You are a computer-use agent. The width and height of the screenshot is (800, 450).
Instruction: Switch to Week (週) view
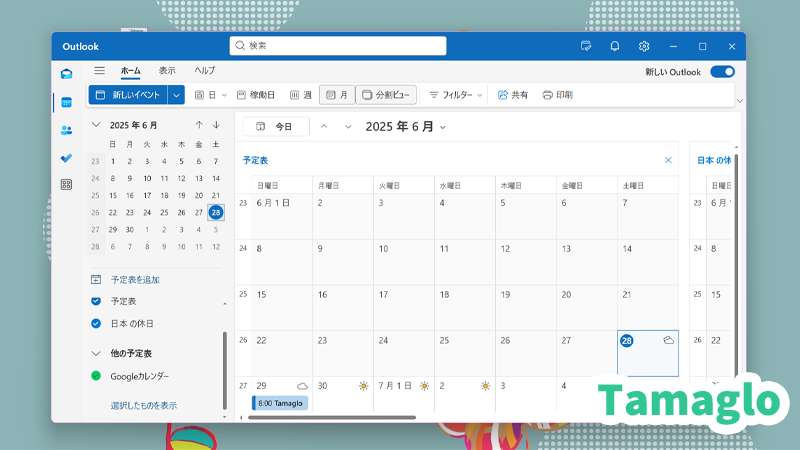point(301,95)
